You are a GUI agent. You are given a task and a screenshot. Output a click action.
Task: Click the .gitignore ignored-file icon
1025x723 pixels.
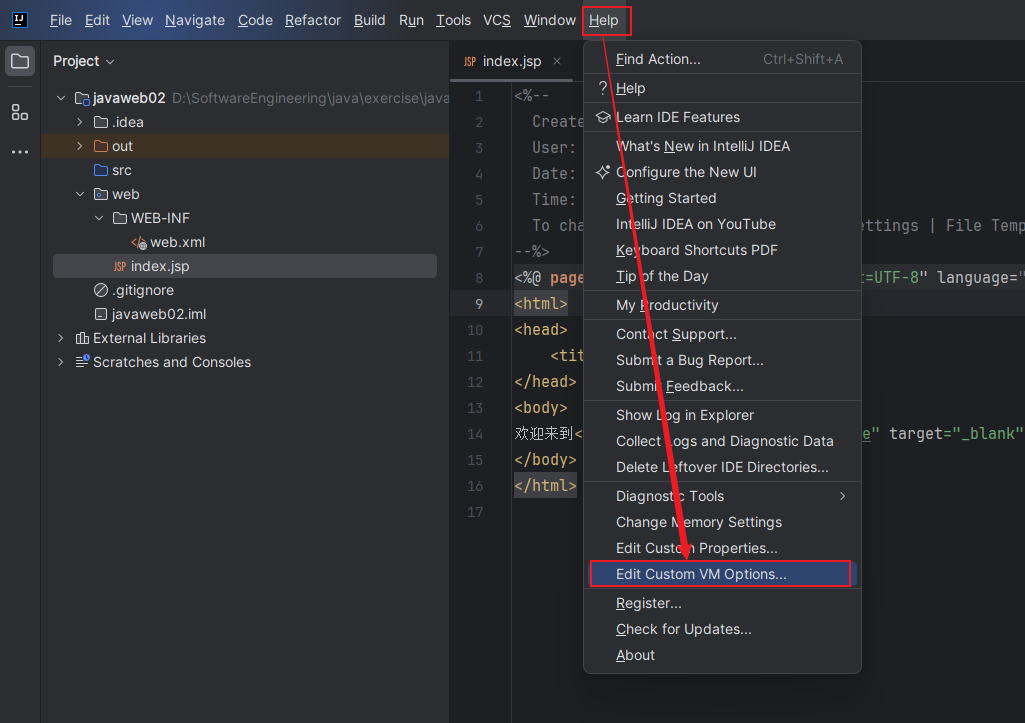[x=101, y=290]
